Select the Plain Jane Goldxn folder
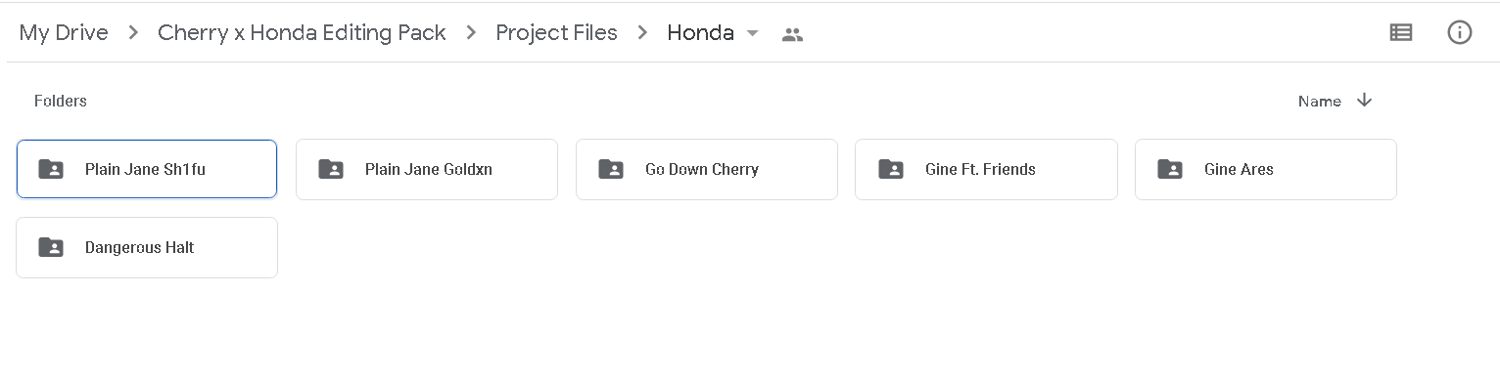This screenshot has height=379, width=1500. click(x=427, y=169)
